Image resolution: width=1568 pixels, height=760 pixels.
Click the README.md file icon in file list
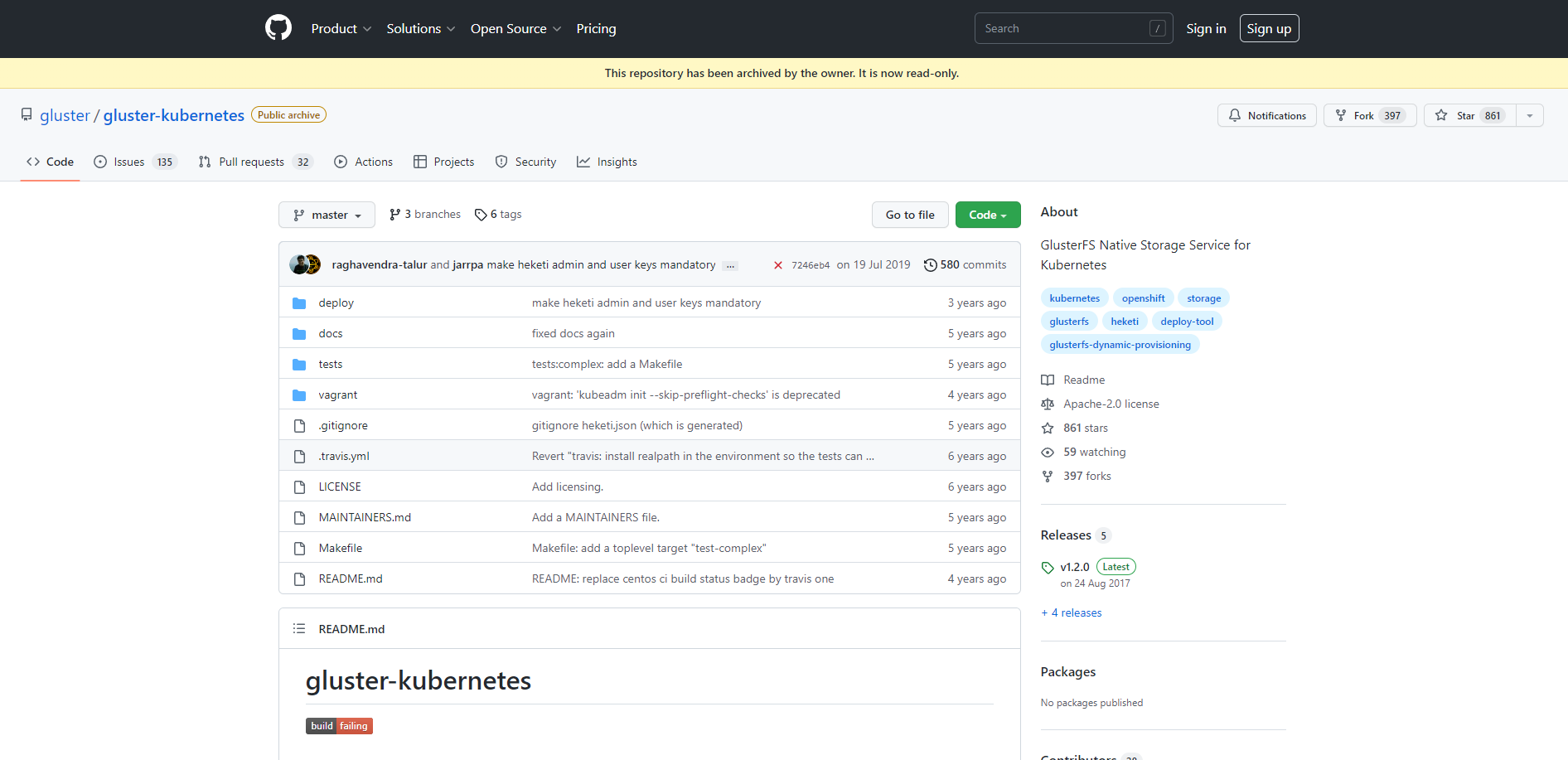pyautogui.click(x=299, y=579)
